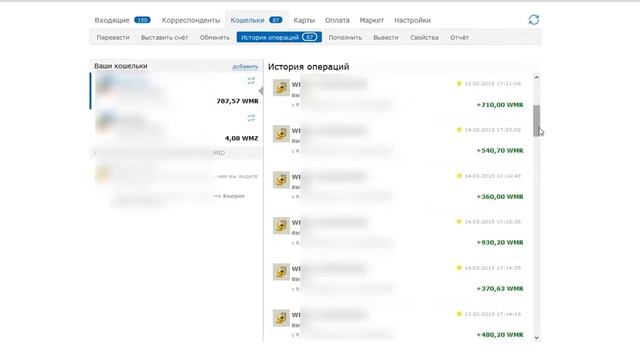Click the Перевести submenu button
Image resolution: width=640 pixels, height=360 pixels.
pyautogui.click(x=113, y=38)
